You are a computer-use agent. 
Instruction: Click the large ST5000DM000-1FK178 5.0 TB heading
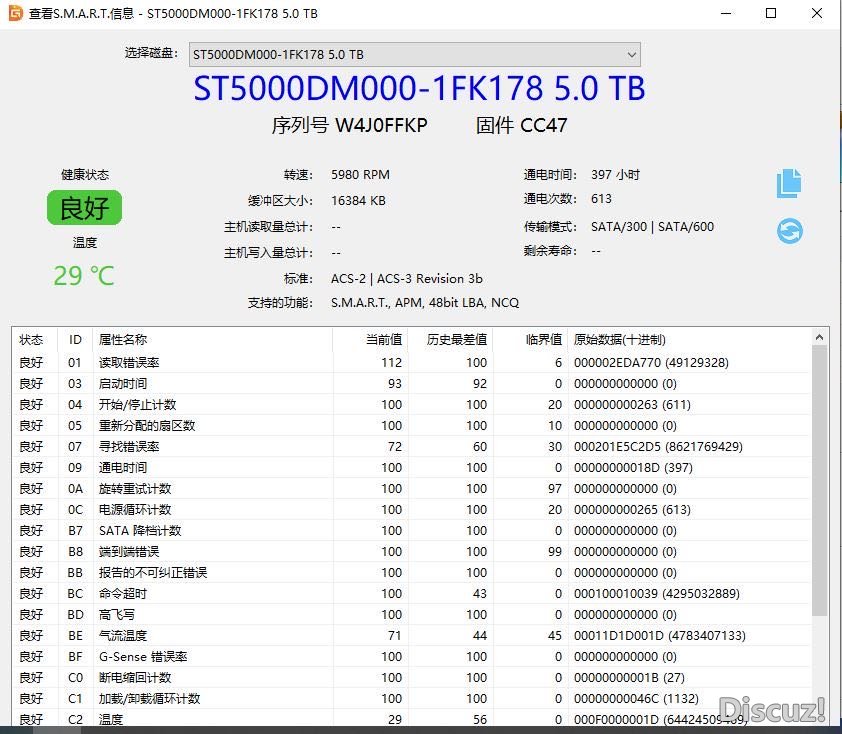tap(419, 88)
